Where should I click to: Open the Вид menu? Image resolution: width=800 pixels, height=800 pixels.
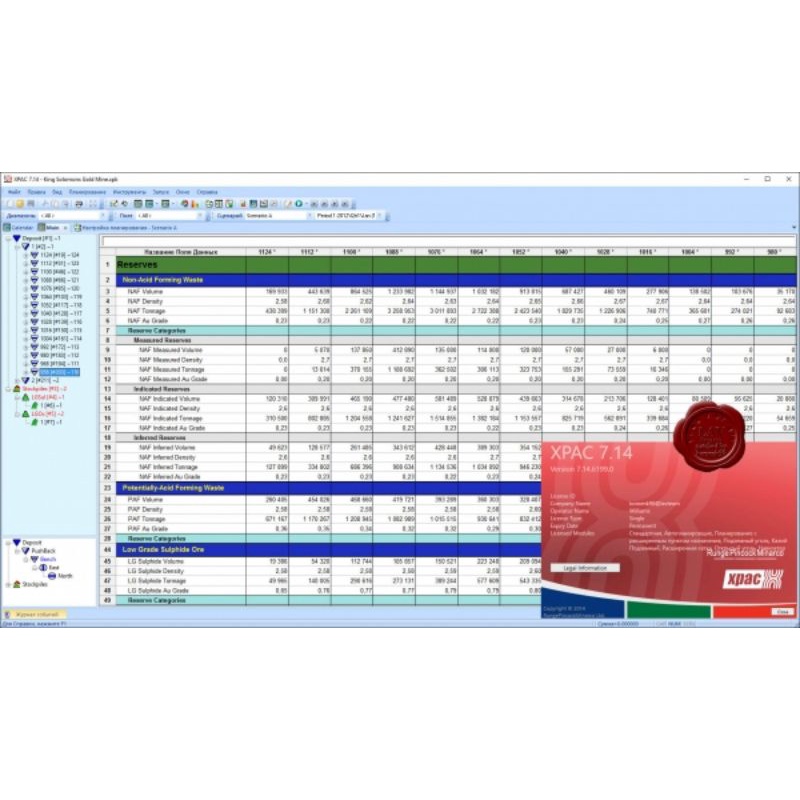click(x=57, y=192)
